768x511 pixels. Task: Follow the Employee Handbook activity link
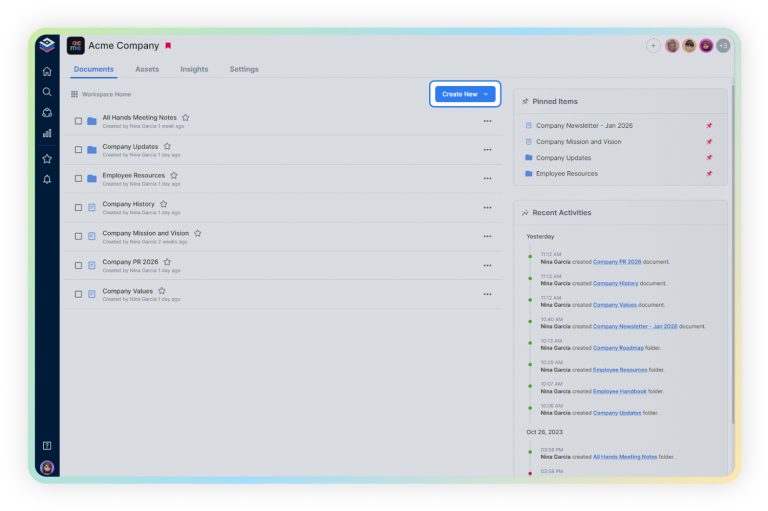(x=619, y=391)
